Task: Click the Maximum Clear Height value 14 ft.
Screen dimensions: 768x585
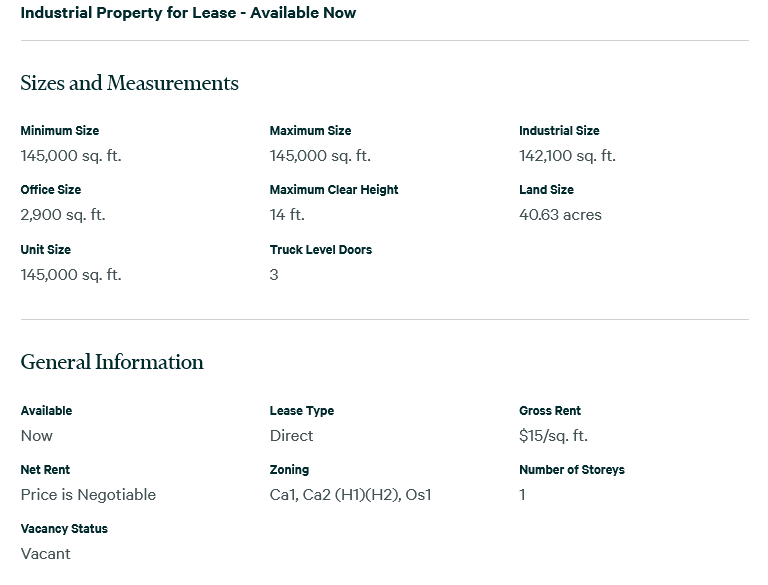Action: coord(287,215)
